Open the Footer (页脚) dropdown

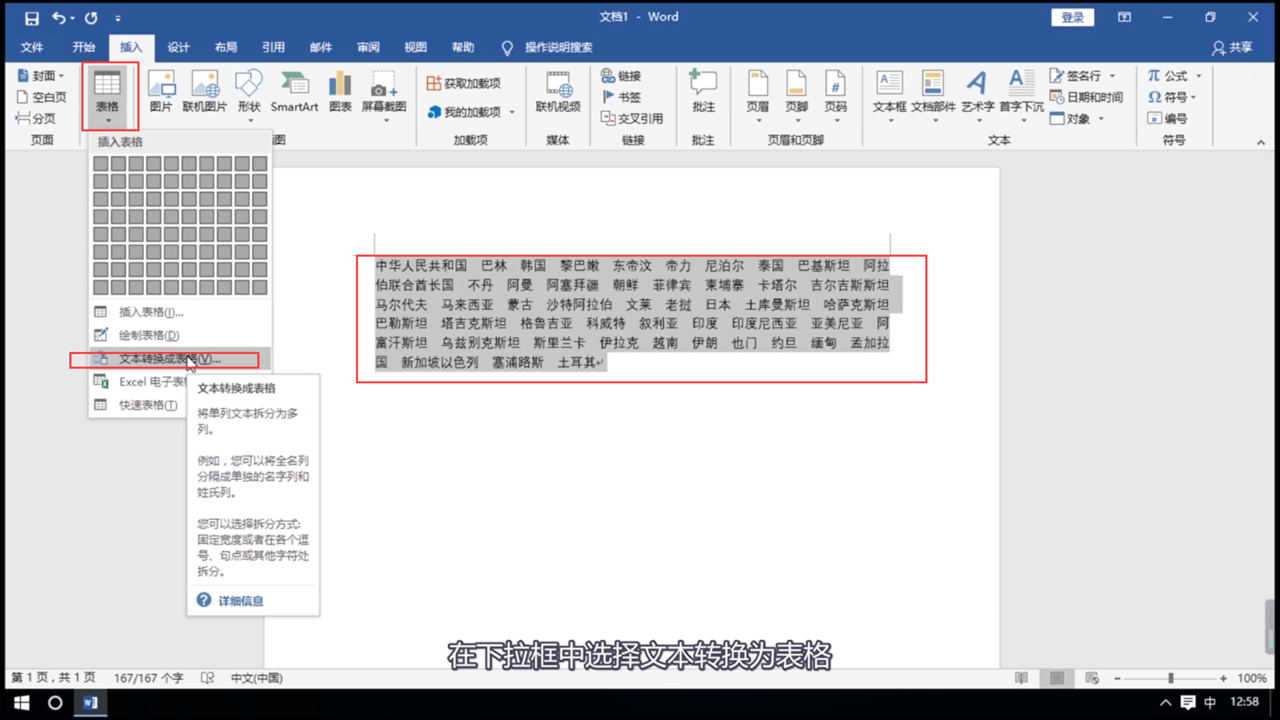tap(796, 96)
